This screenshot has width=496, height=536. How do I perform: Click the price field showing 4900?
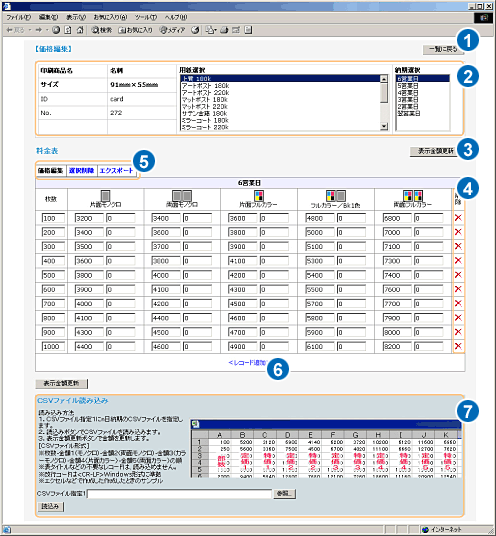point(243,346)
